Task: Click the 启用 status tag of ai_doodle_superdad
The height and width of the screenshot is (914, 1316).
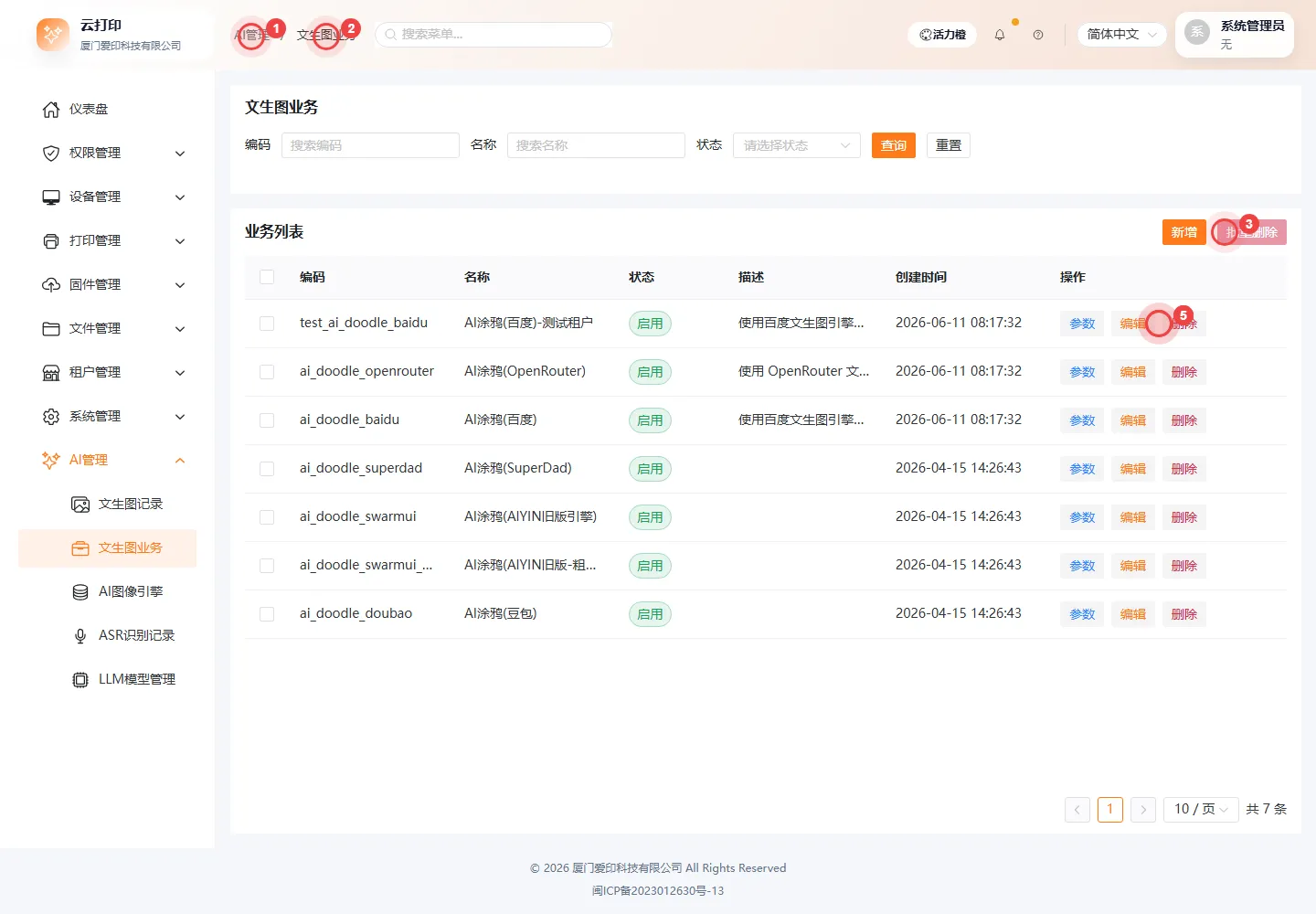Action: click(650, 469)
